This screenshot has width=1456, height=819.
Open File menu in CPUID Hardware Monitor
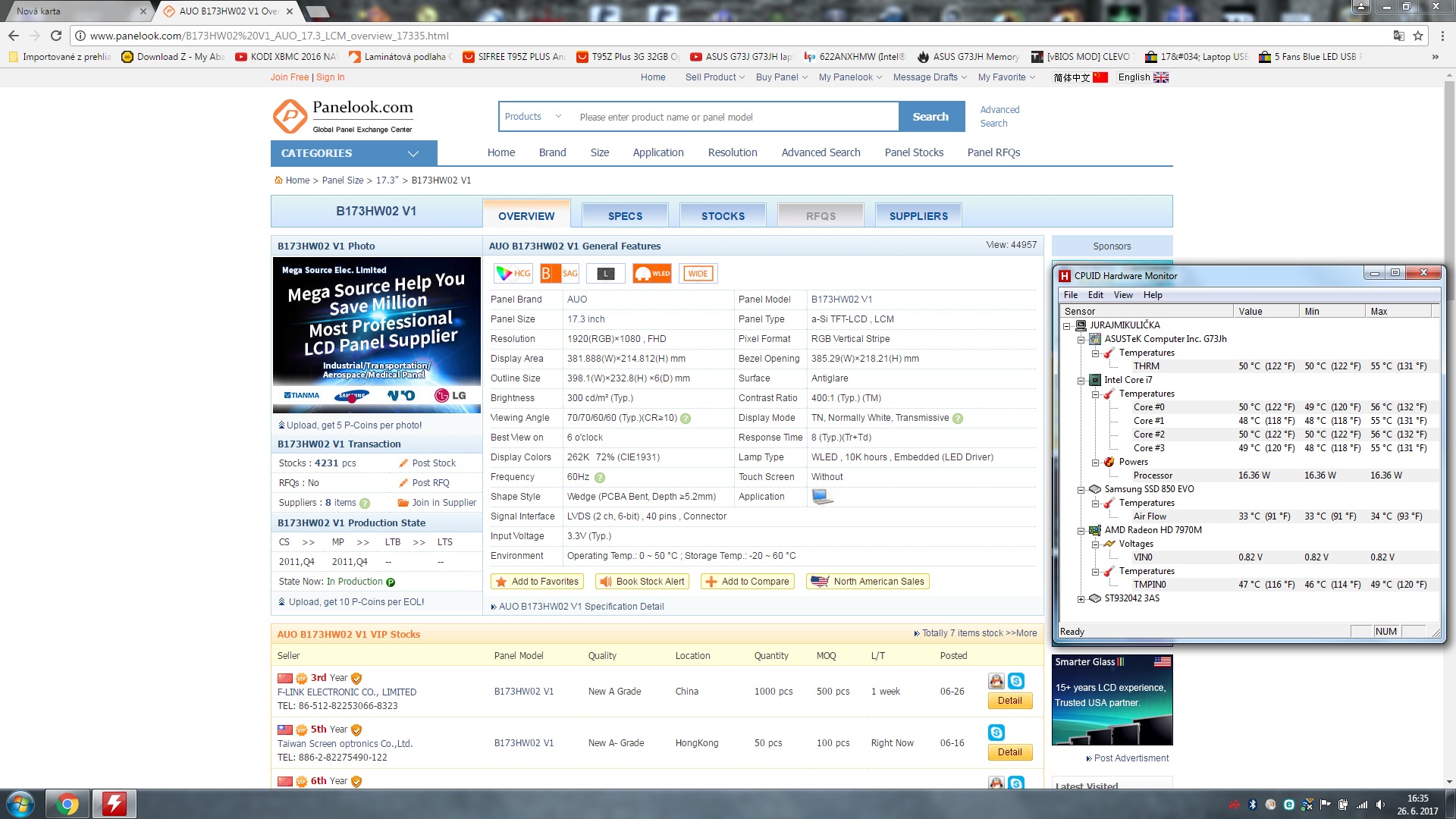[1071, 295]
